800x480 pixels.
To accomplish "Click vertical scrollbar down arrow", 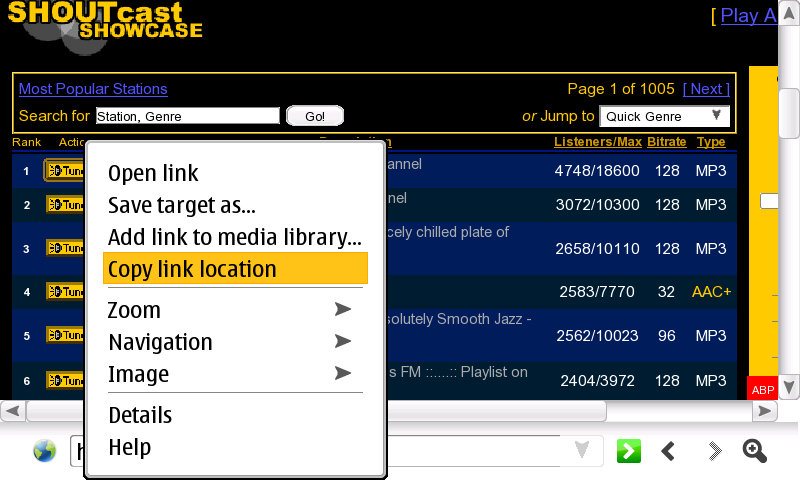I will 789,387.
